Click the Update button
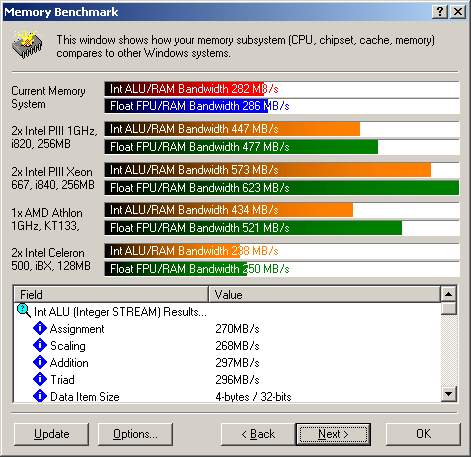The image size is (471, 457). 52,434
